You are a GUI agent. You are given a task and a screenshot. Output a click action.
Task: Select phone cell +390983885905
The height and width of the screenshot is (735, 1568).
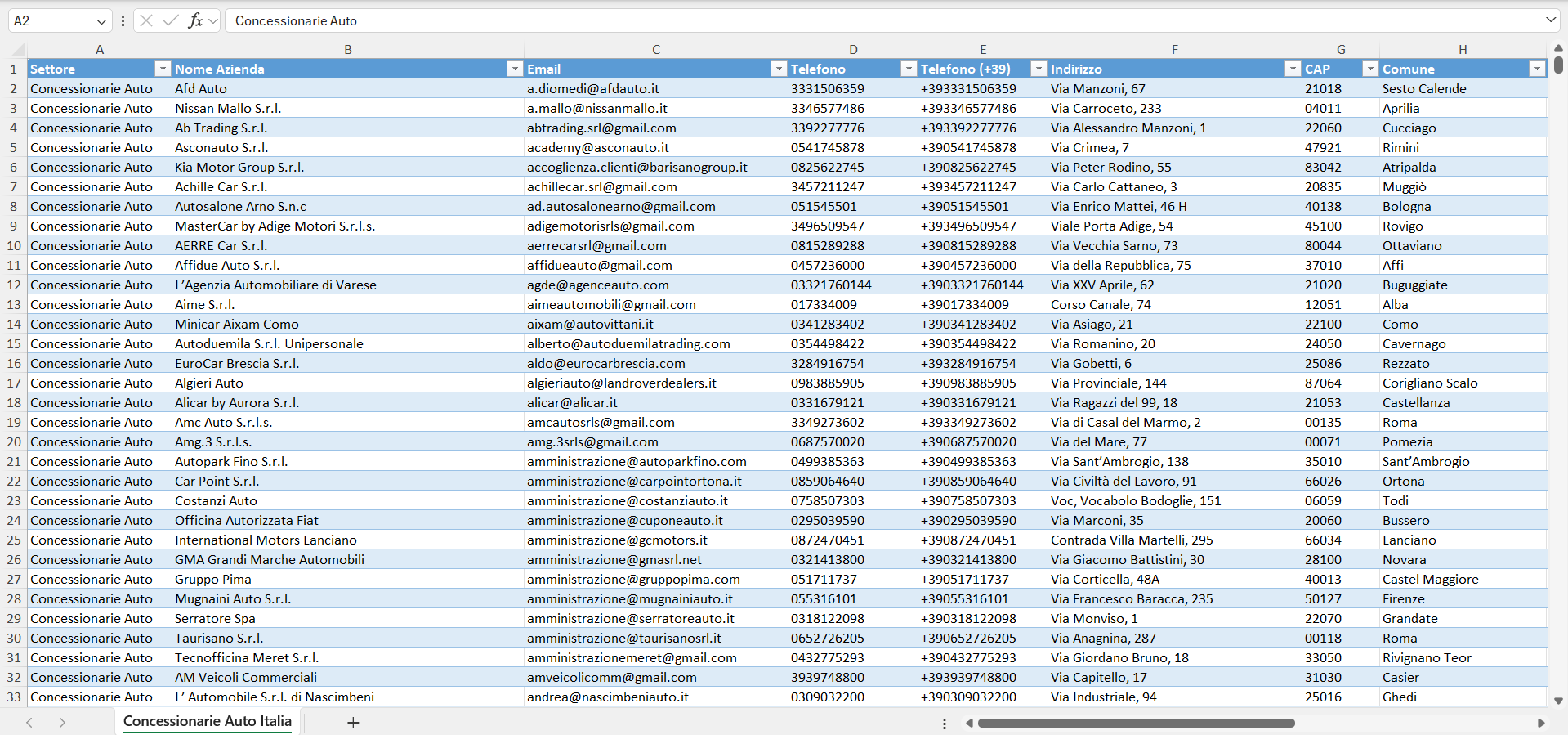pyautogui.click(x=983, y=383)
